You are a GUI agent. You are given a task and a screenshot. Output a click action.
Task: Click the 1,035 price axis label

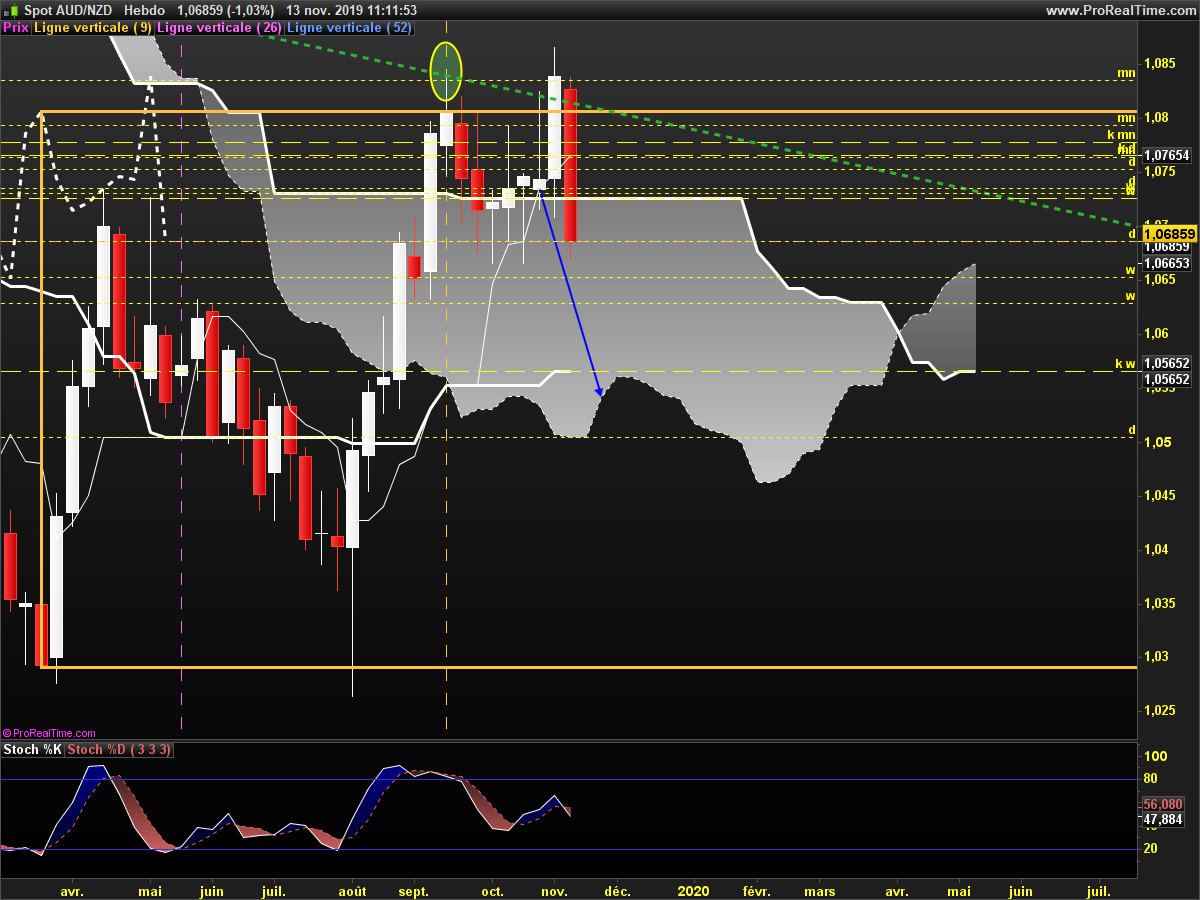pos(1159,603)
